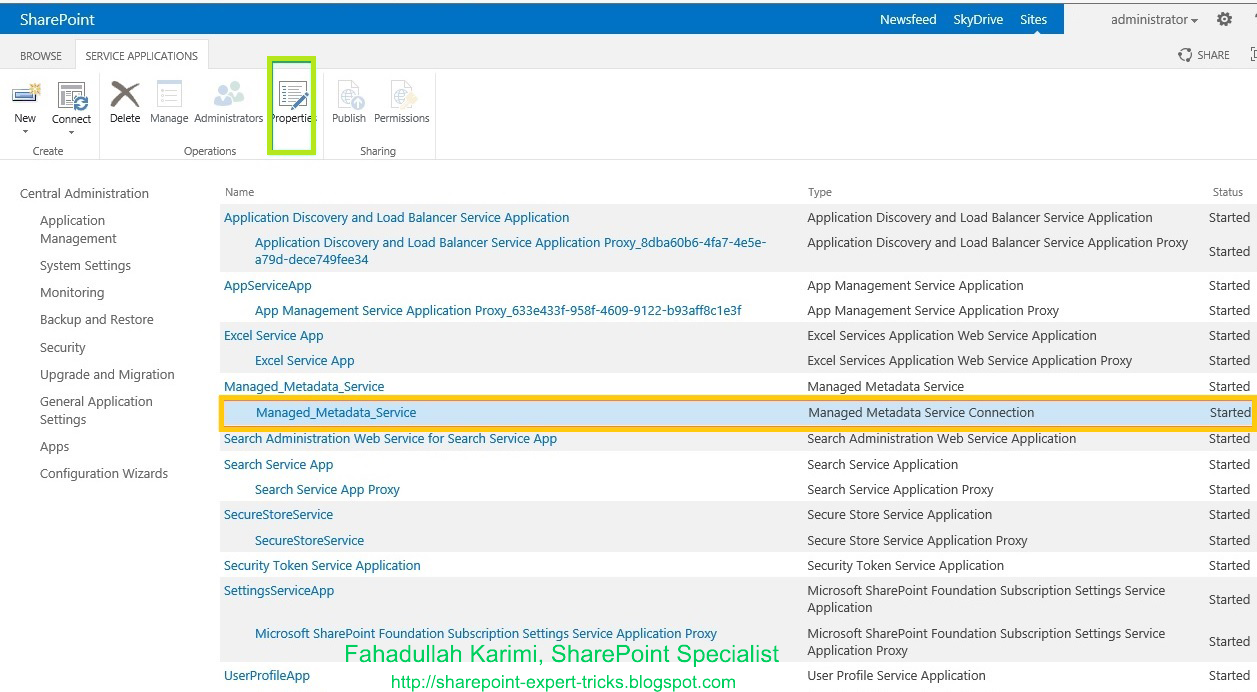The image size is (1257, 692).
Task: Open the Managed_Metadata_Service Connection link
Action: (x=336, y=412)
